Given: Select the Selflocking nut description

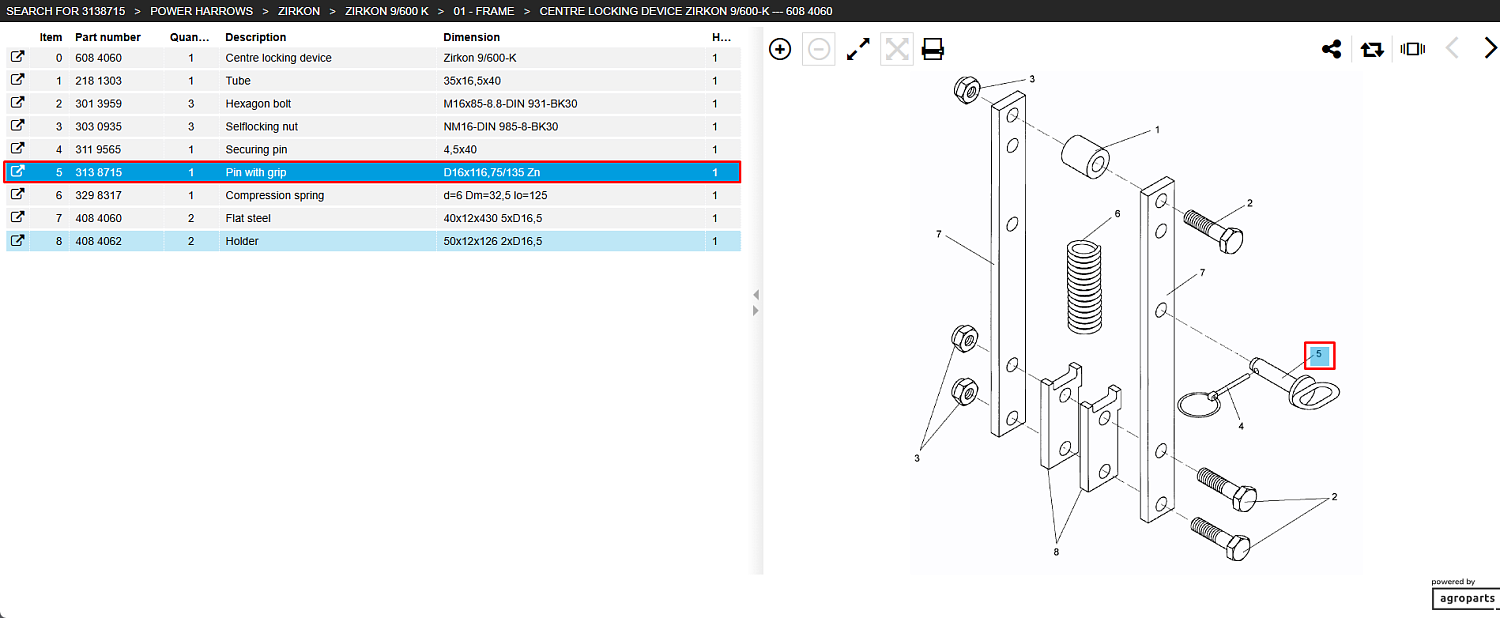Looking at the screenshot, I should [262, 127].
